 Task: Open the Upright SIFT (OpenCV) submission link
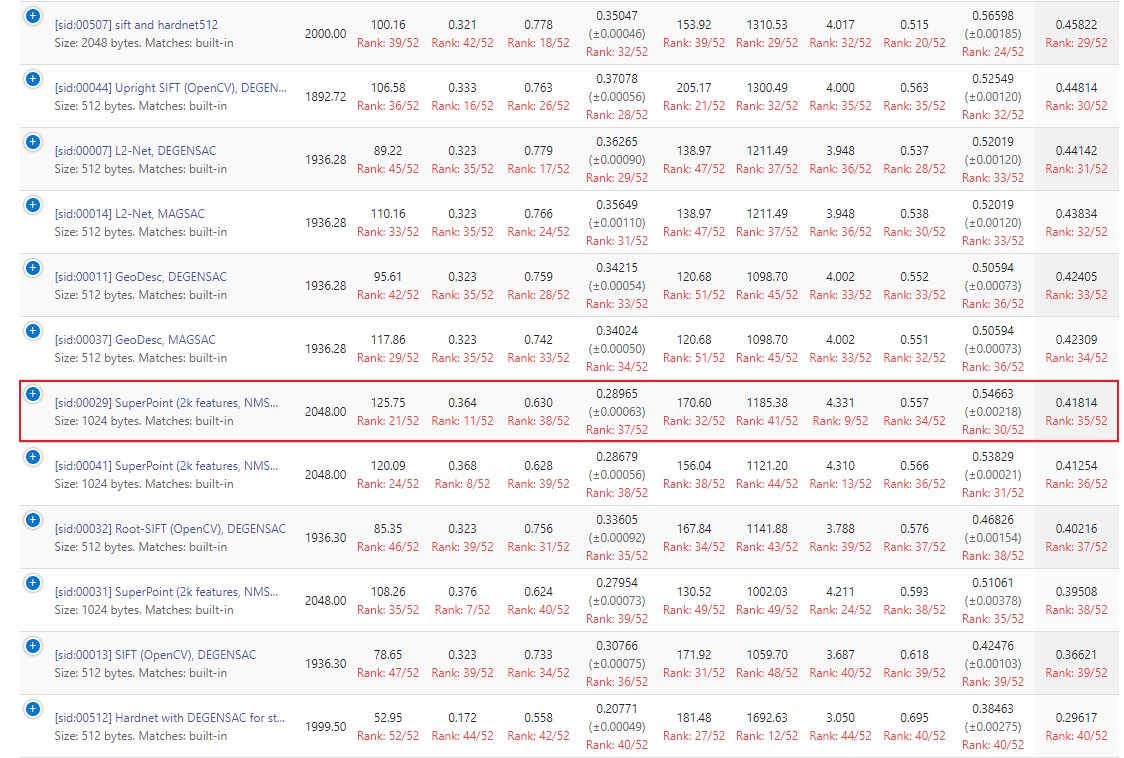pos(170,88)
